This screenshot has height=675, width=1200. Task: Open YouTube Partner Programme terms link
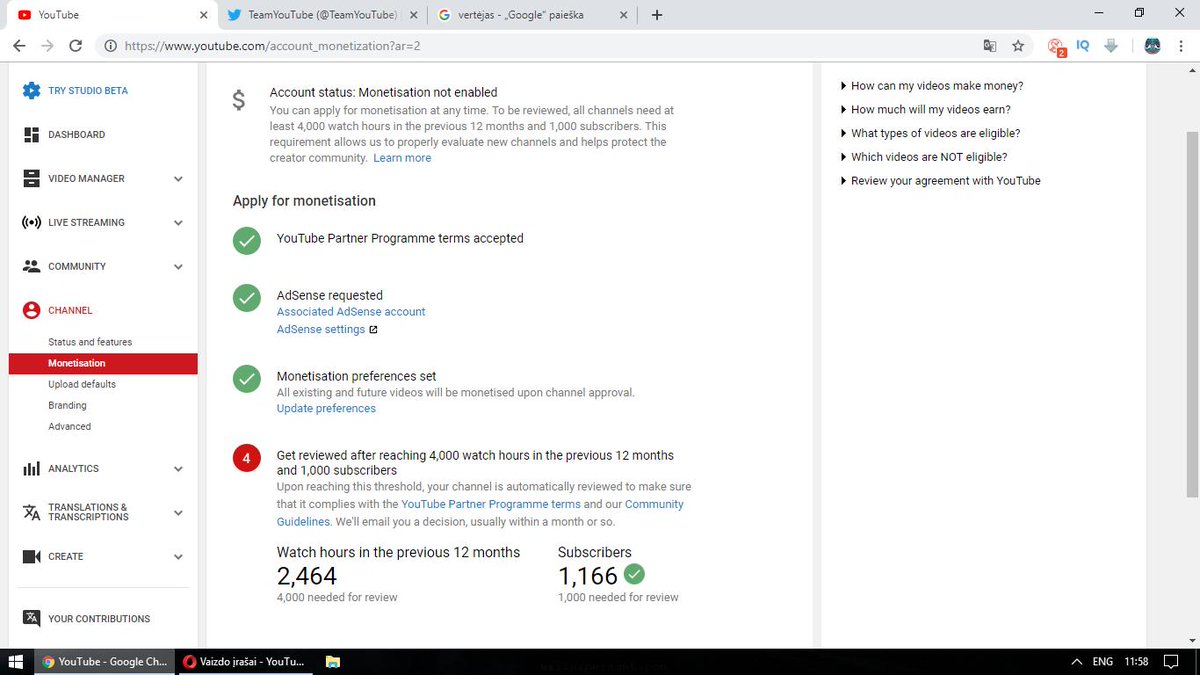(x=491, y=505)
